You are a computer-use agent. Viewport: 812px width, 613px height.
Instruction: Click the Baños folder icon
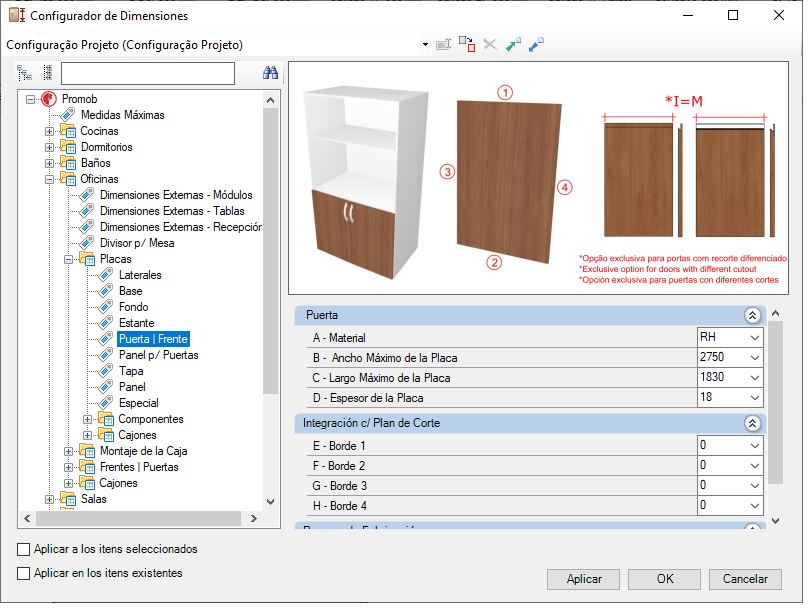click(68, 163)
